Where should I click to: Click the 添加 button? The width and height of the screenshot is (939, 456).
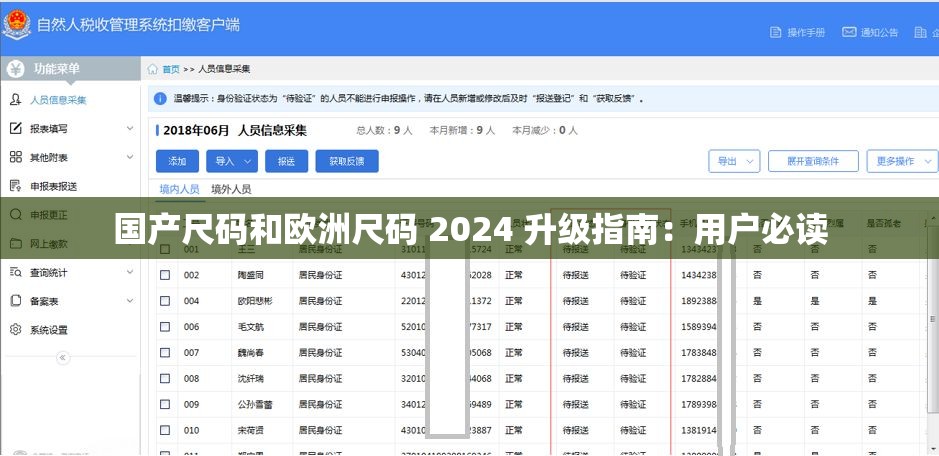[x=177, y=161]
